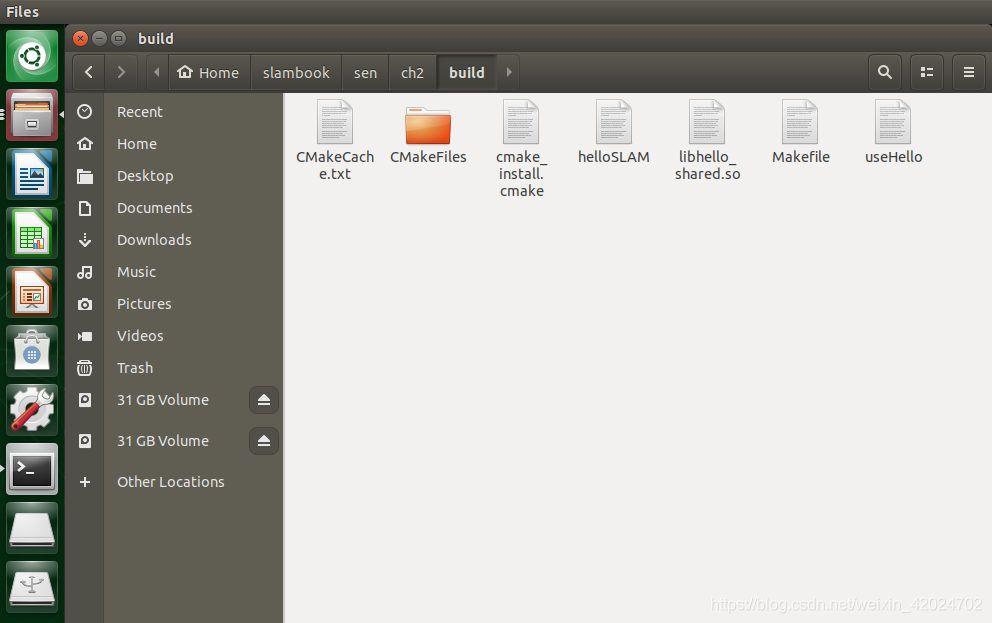Viewport: 992px width, 623px height.
Task: Eject the first 31 GB Volume
Action: [264, 400]
